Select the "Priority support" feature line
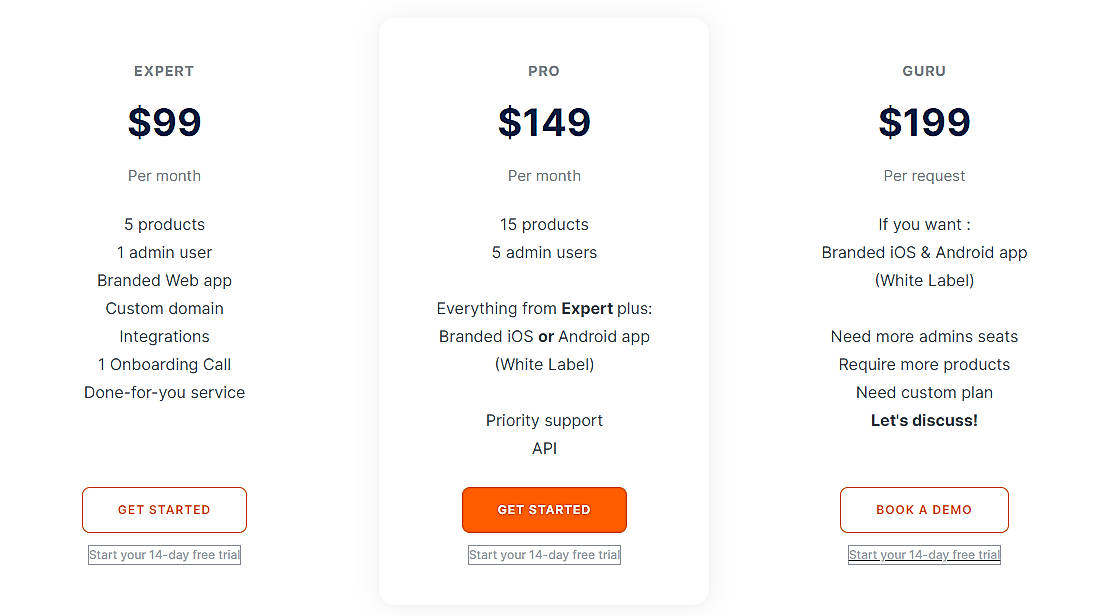The width and height of the screenshot is (1104, 616). coord(544,420)
